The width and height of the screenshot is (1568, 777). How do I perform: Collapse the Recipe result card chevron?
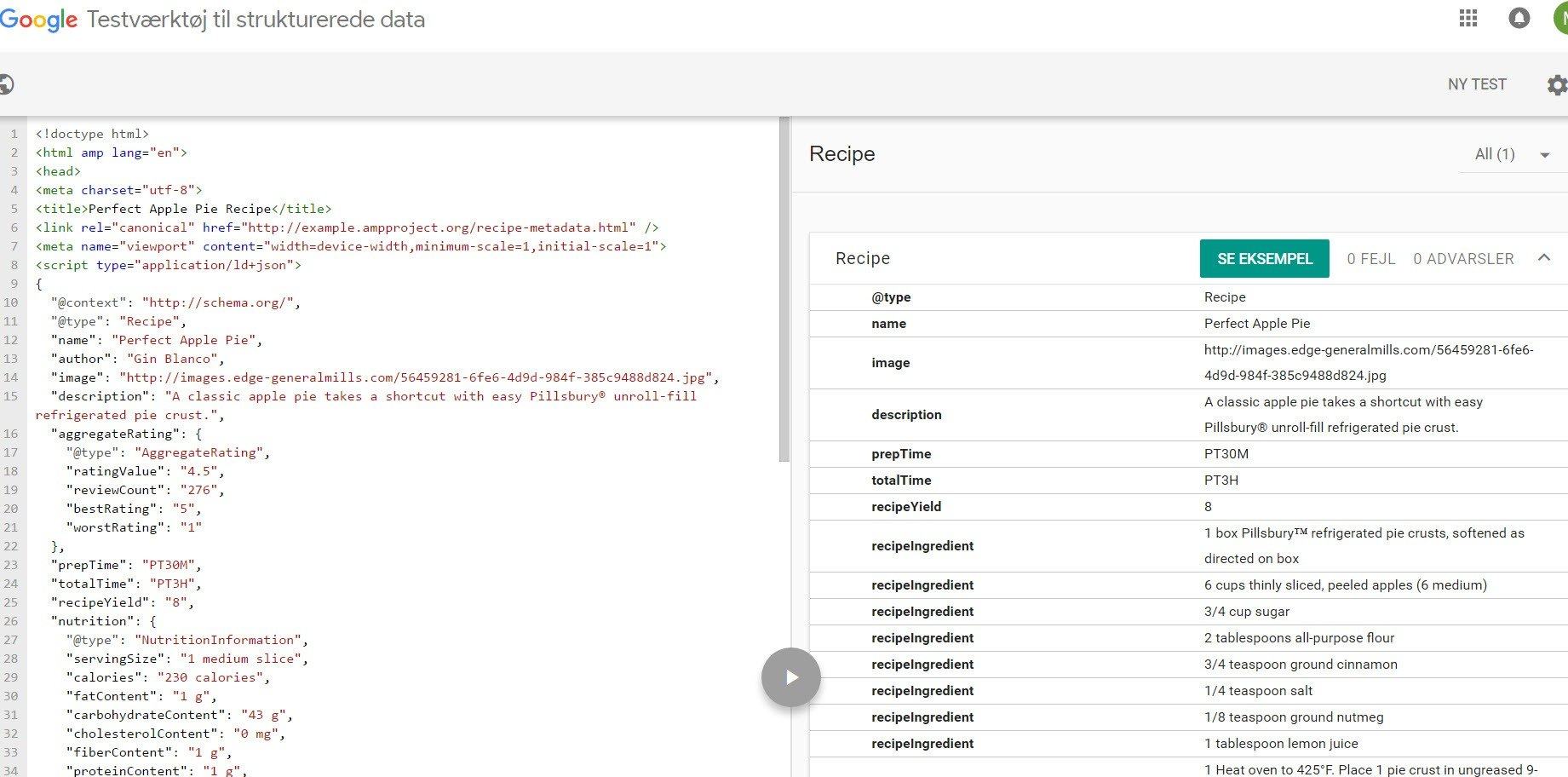coord(1544,258)
